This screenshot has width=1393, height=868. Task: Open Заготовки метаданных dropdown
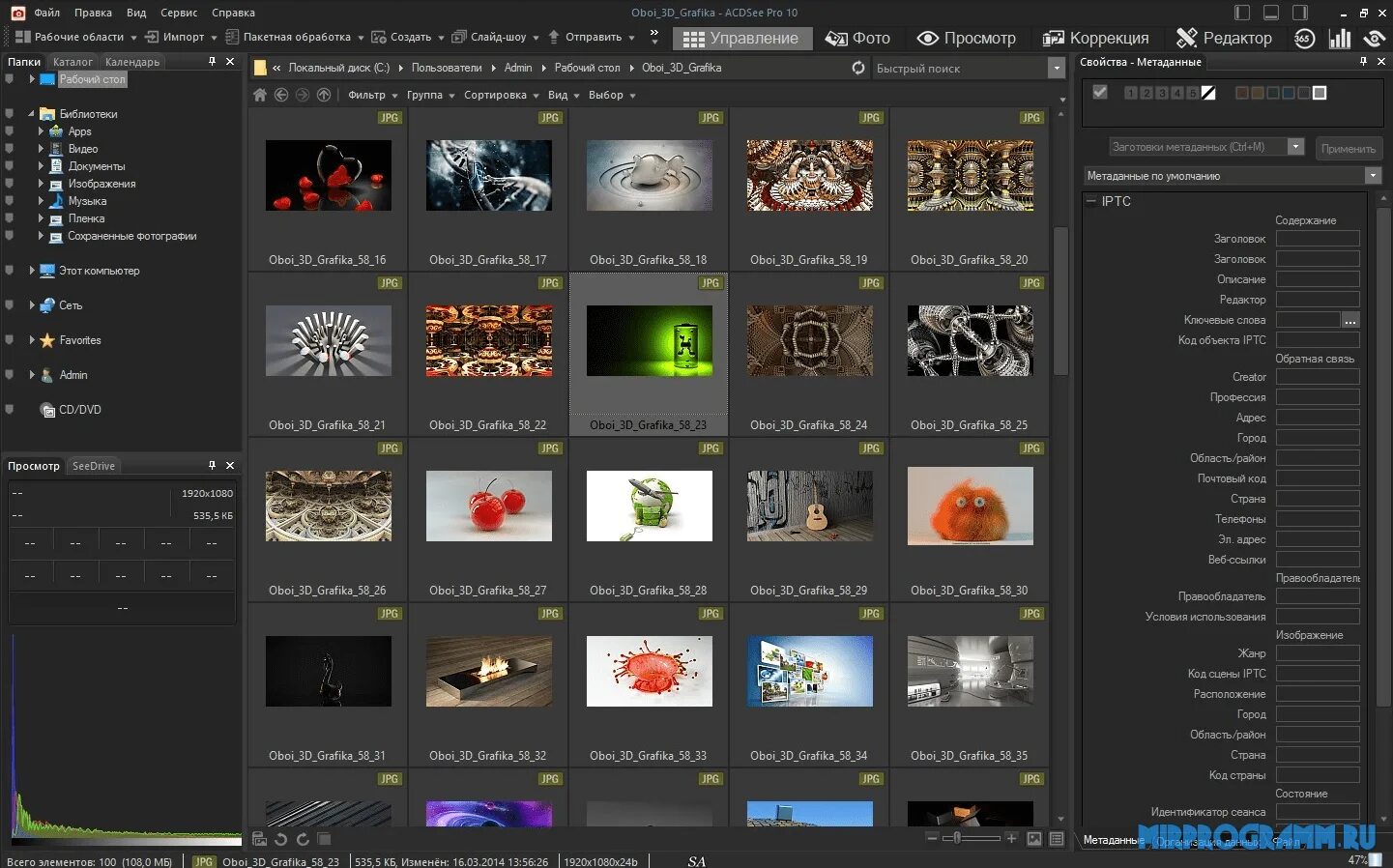click(1296, 147)
